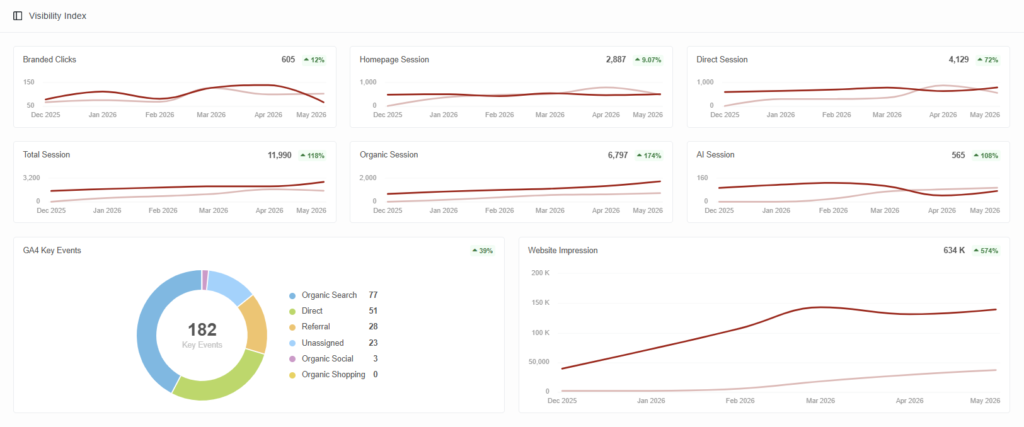Click the 39% badge on GA4 Key Events
The height and width of the screenshot is (427, 1024).
tap(483, 251)
